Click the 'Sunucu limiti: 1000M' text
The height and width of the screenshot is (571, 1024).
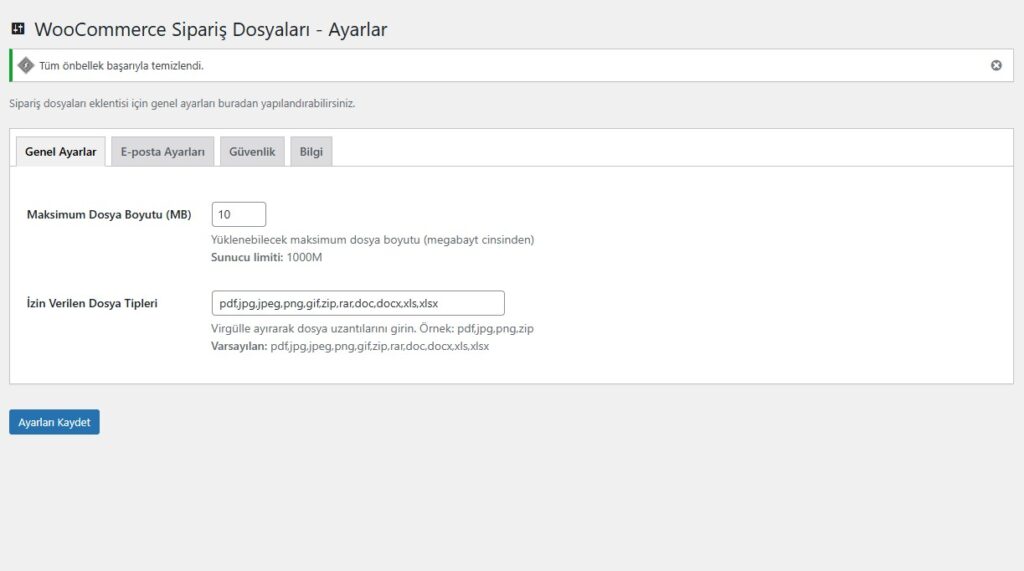(266, 257)
